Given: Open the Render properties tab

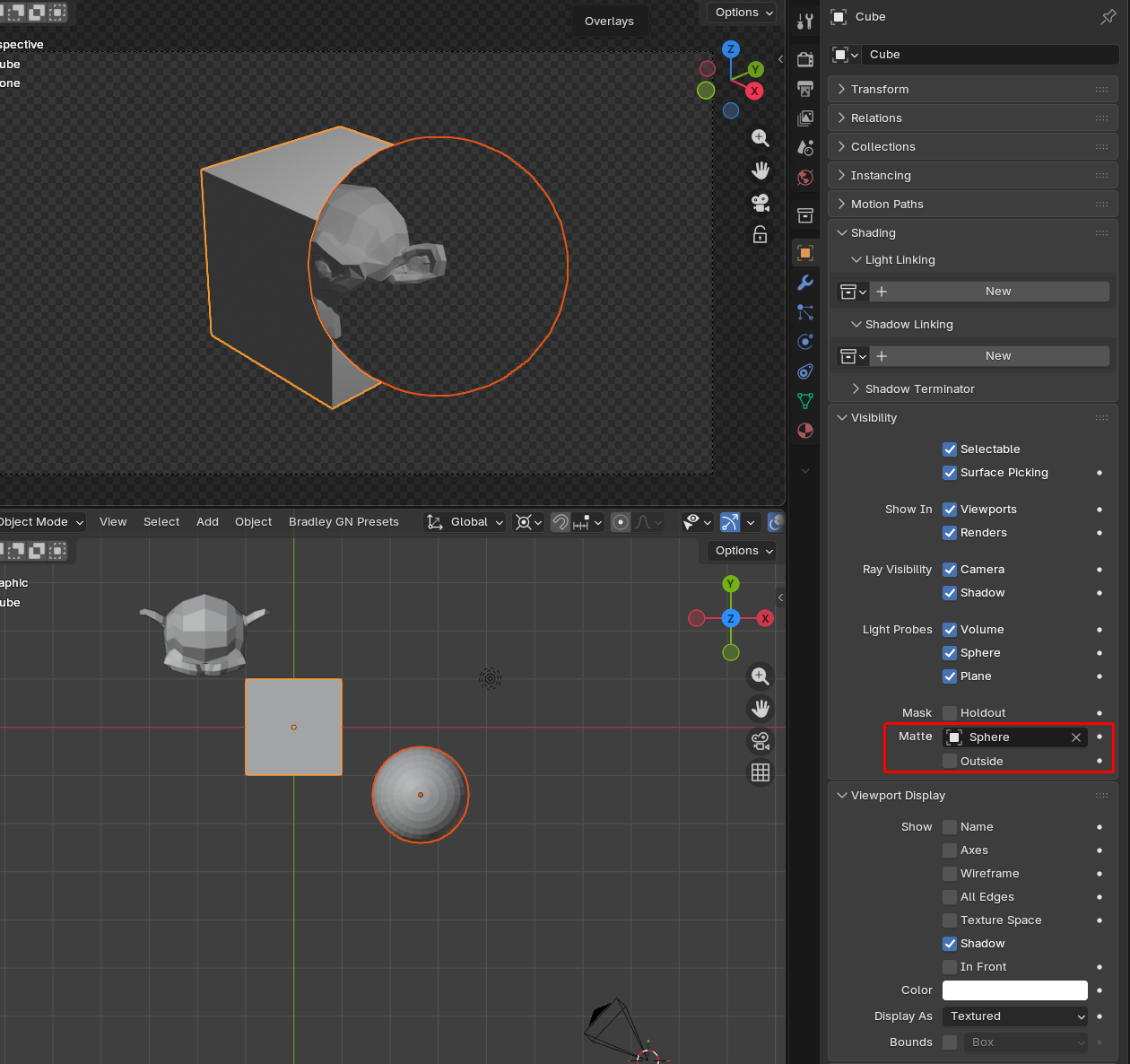Looking at the screenshot, I should click(805, 59).
